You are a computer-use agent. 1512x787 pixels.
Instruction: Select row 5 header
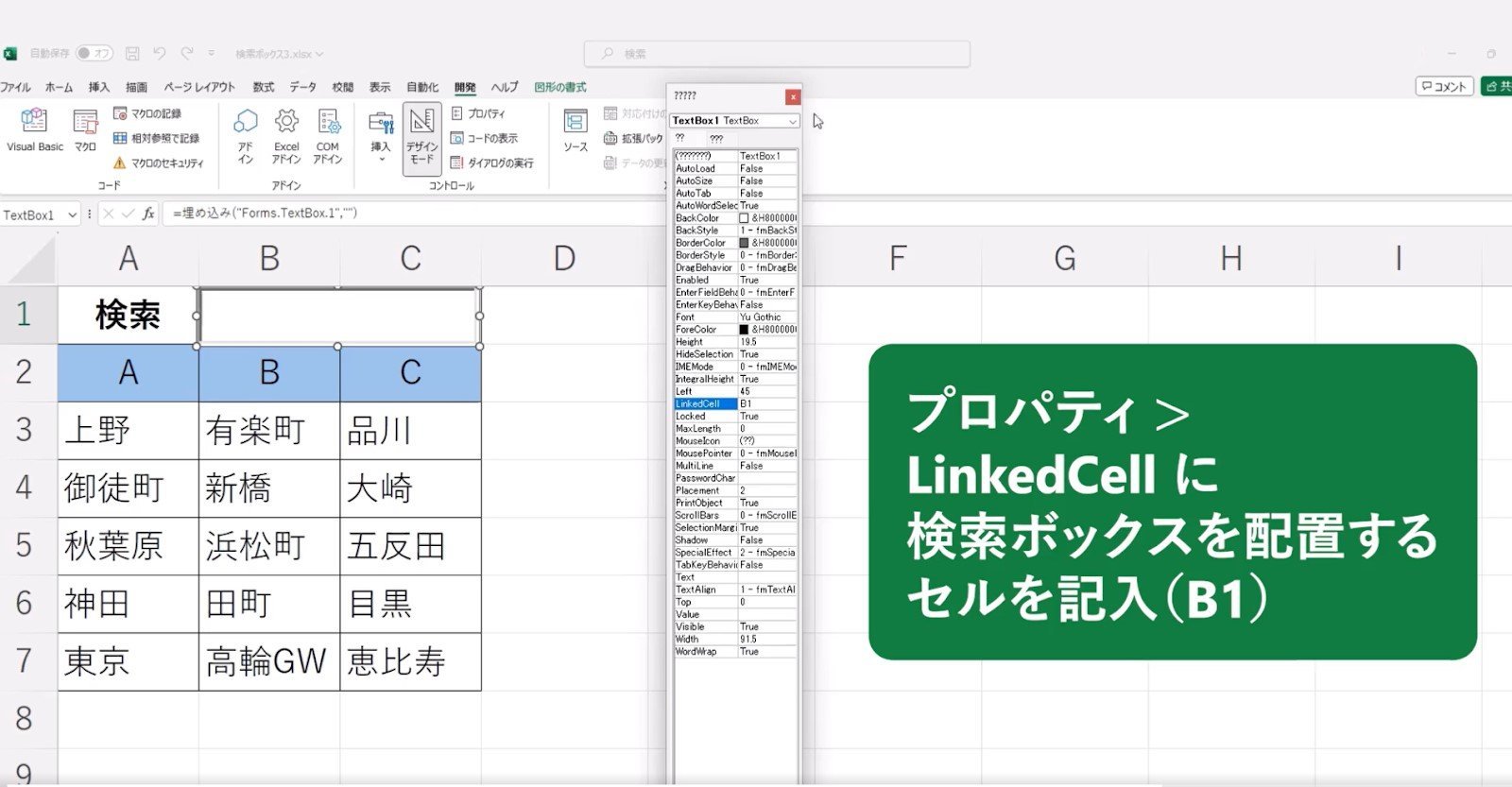coord(26,546)
